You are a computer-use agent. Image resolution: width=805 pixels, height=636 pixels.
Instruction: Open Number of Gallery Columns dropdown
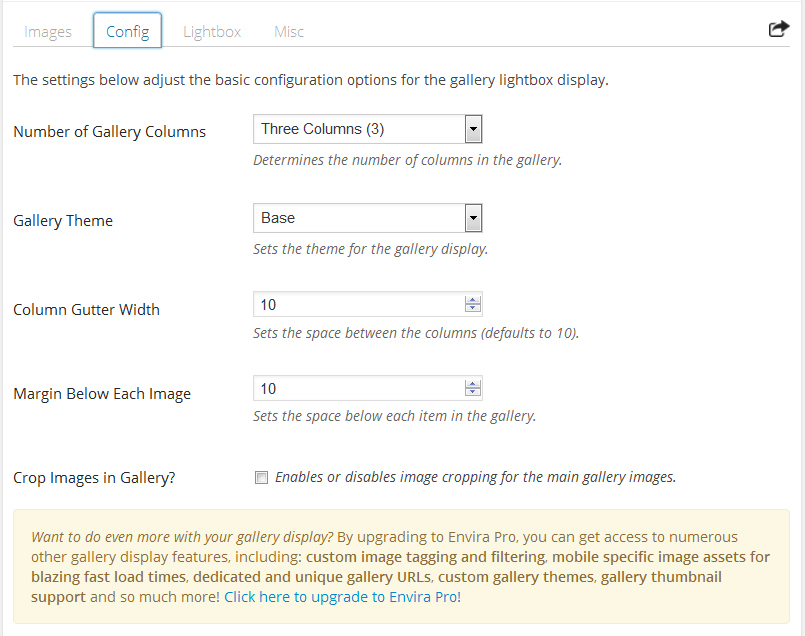click(368, 129)
